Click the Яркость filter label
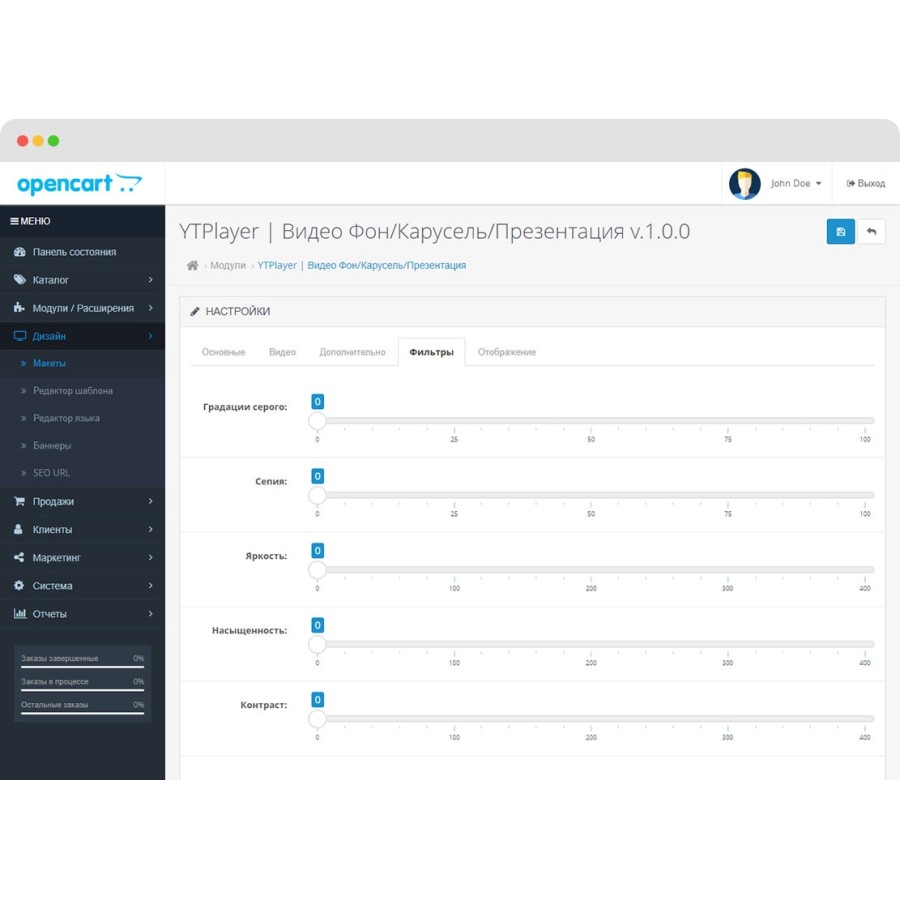This screenshot has width=900, height=900. (x=266, y=556)
